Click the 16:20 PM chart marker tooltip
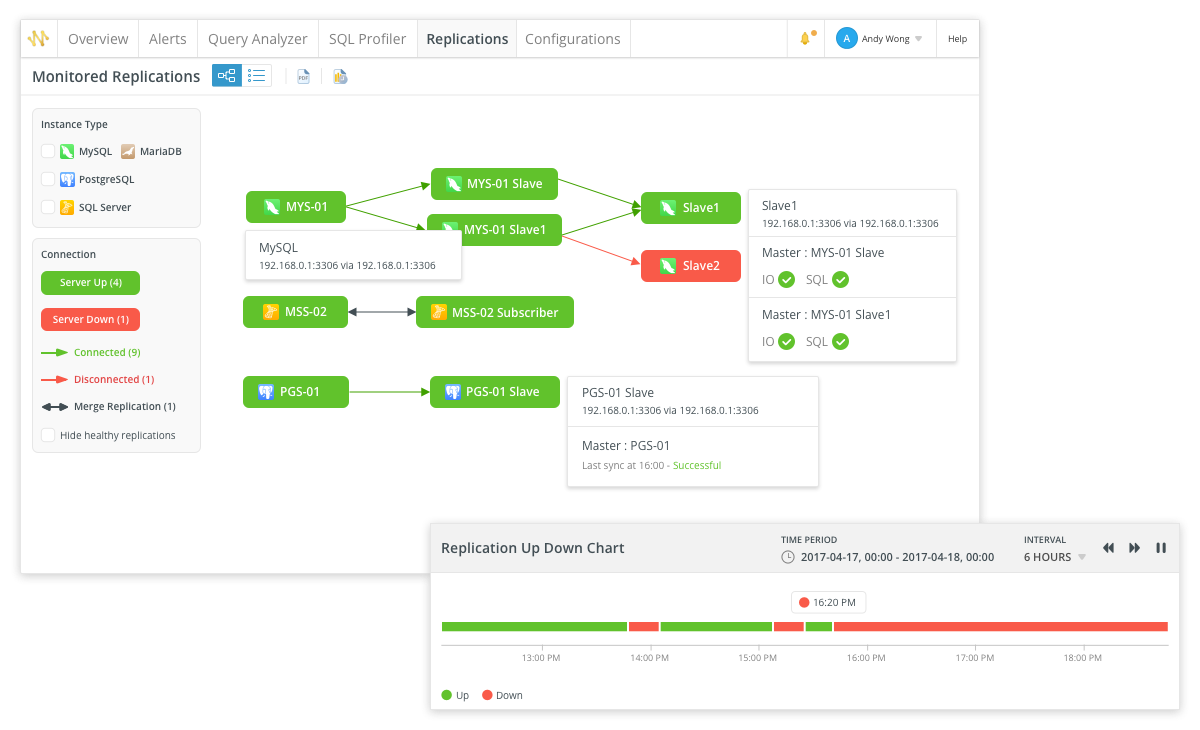 tap(829, 603)
